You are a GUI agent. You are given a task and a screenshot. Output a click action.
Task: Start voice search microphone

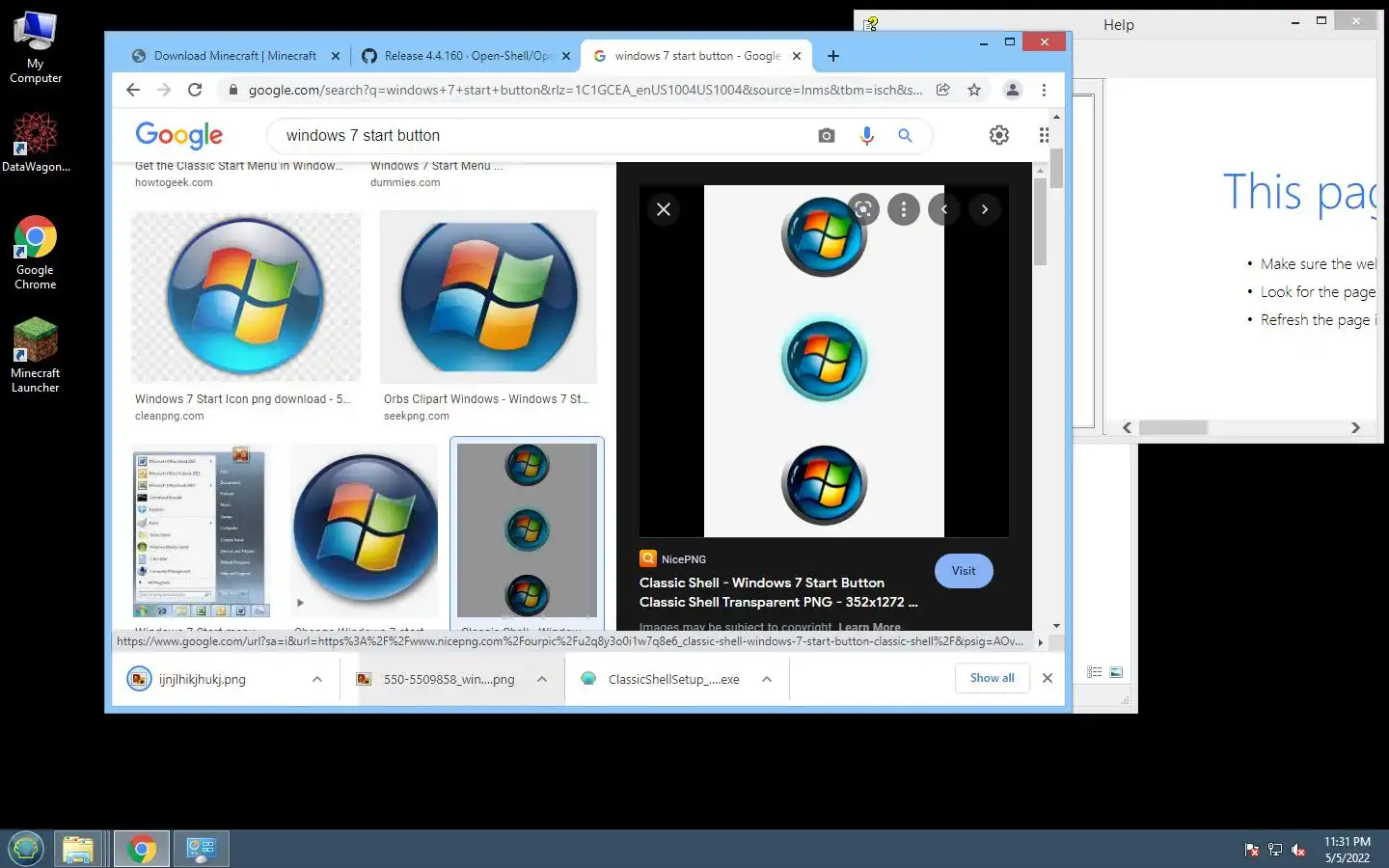(x=866, y=136)
